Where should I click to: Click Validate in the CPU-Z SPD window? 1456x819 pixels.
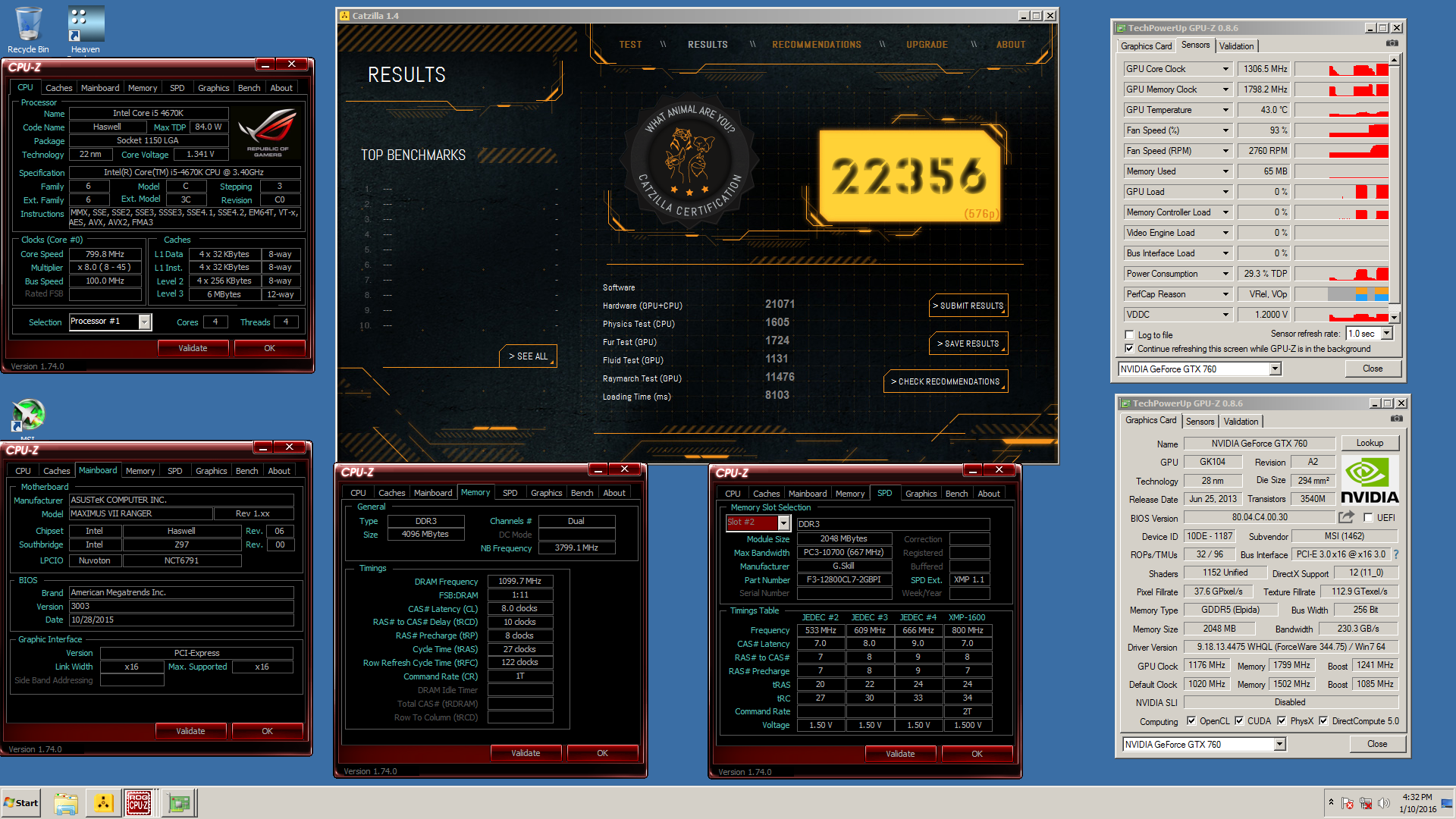pos(900,754)
